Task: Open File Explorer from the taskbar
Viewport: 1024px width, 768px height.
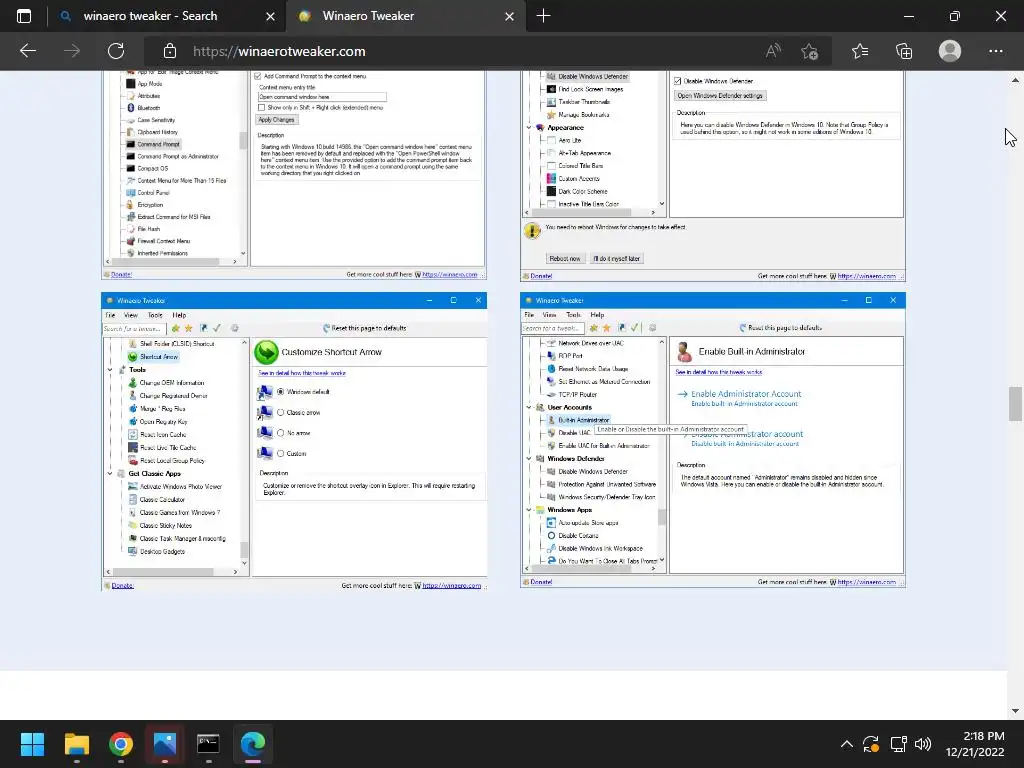Action: point(76,744)
